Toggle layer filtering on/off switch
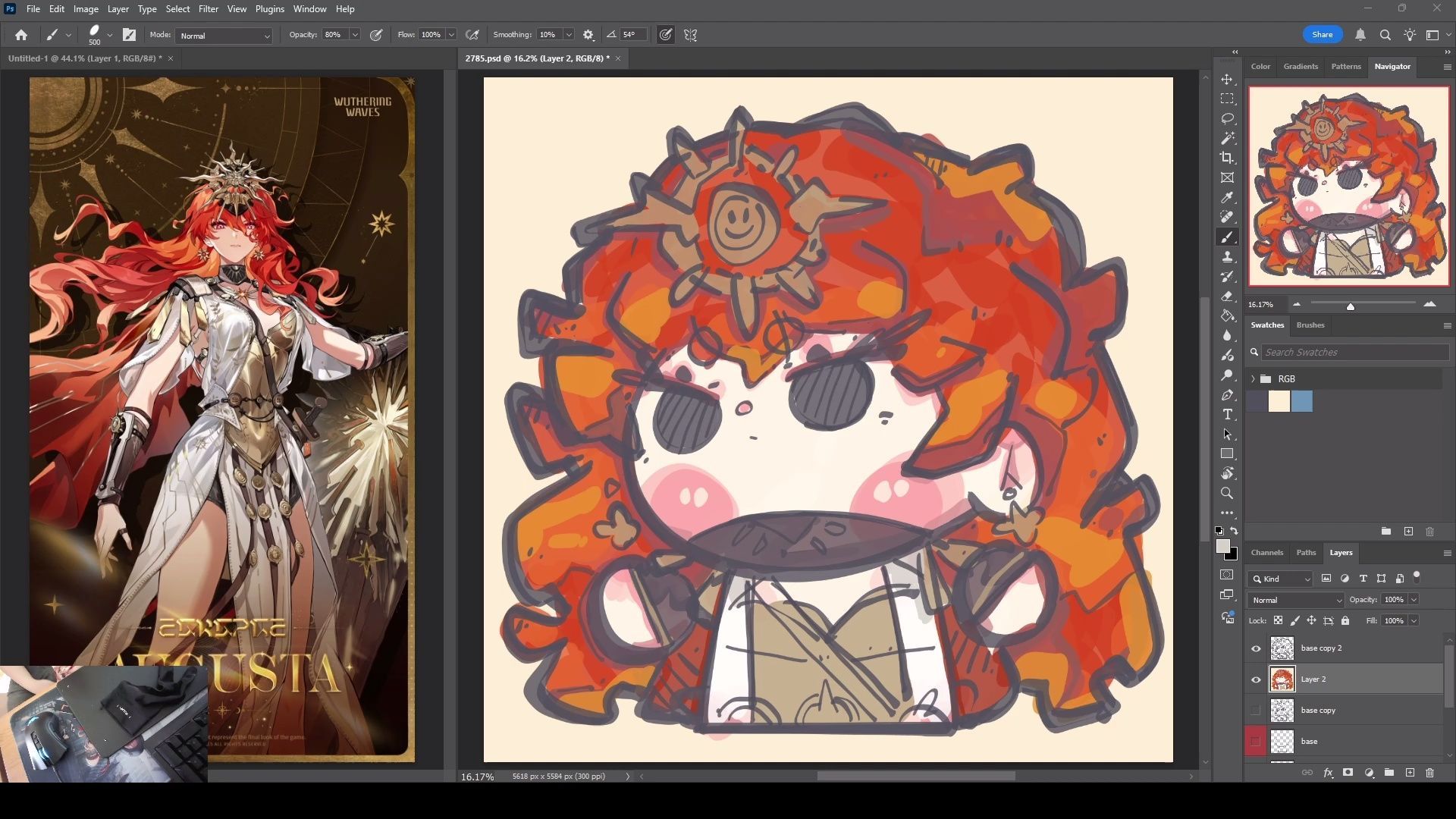1456x819 pixels. [1416, 577]
